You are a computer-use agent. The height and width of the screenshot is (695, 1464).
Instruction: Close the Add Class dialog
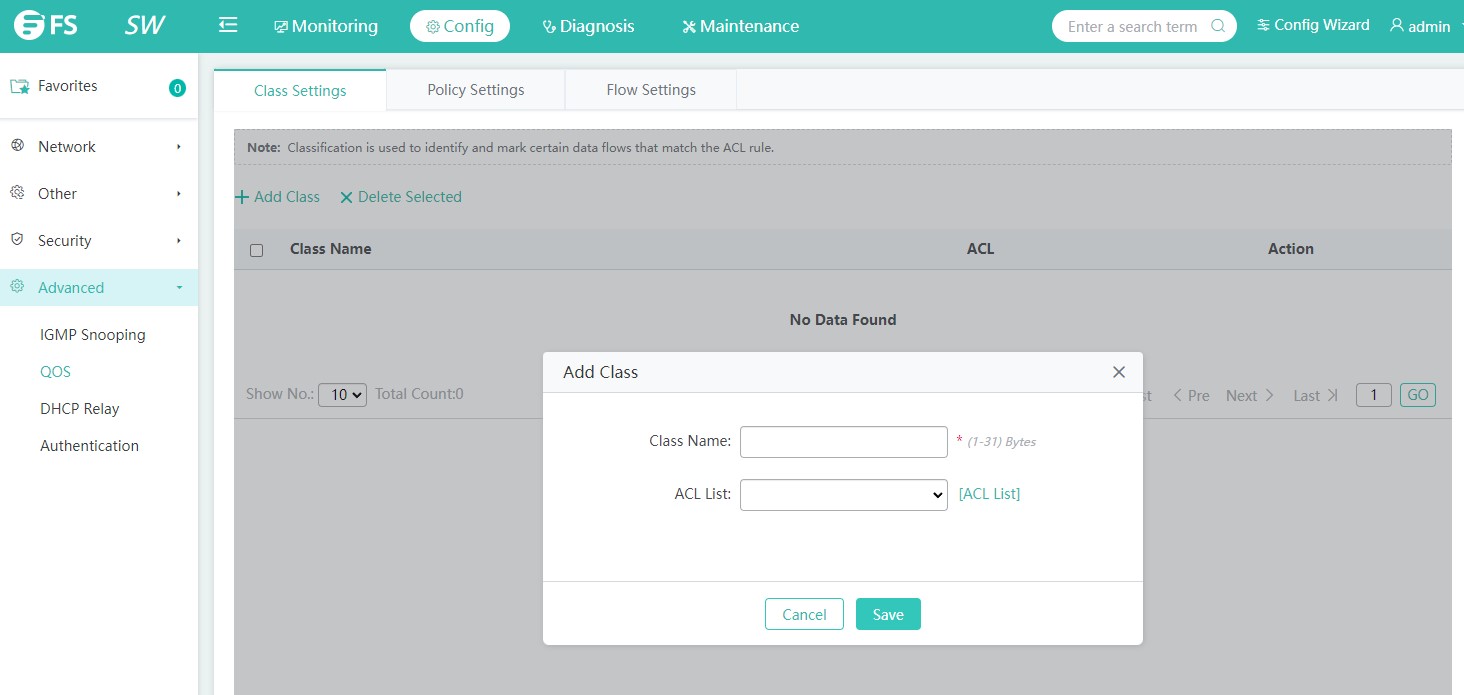(x=1119, y=372)
